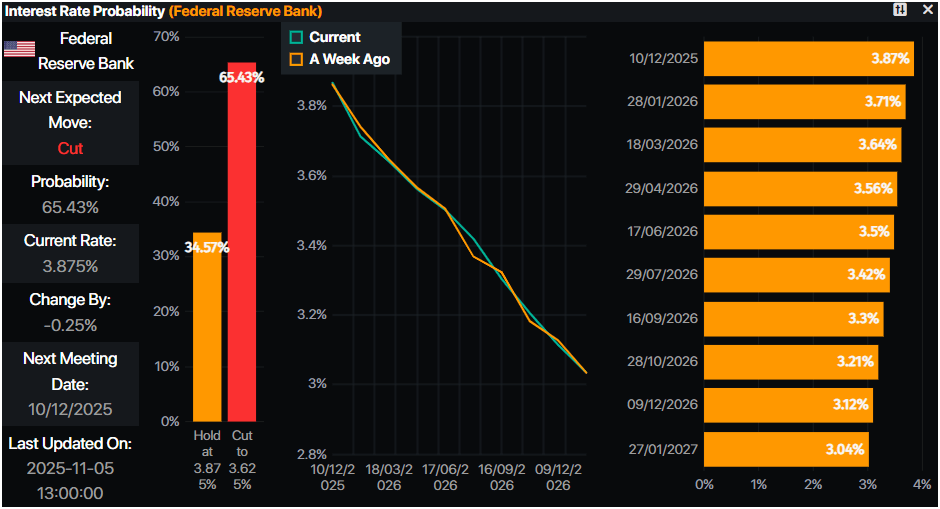Click the red Cut to 3.625% bar
Image resolution: width=940 pixels, height=509 pixels.
(242, 242)
